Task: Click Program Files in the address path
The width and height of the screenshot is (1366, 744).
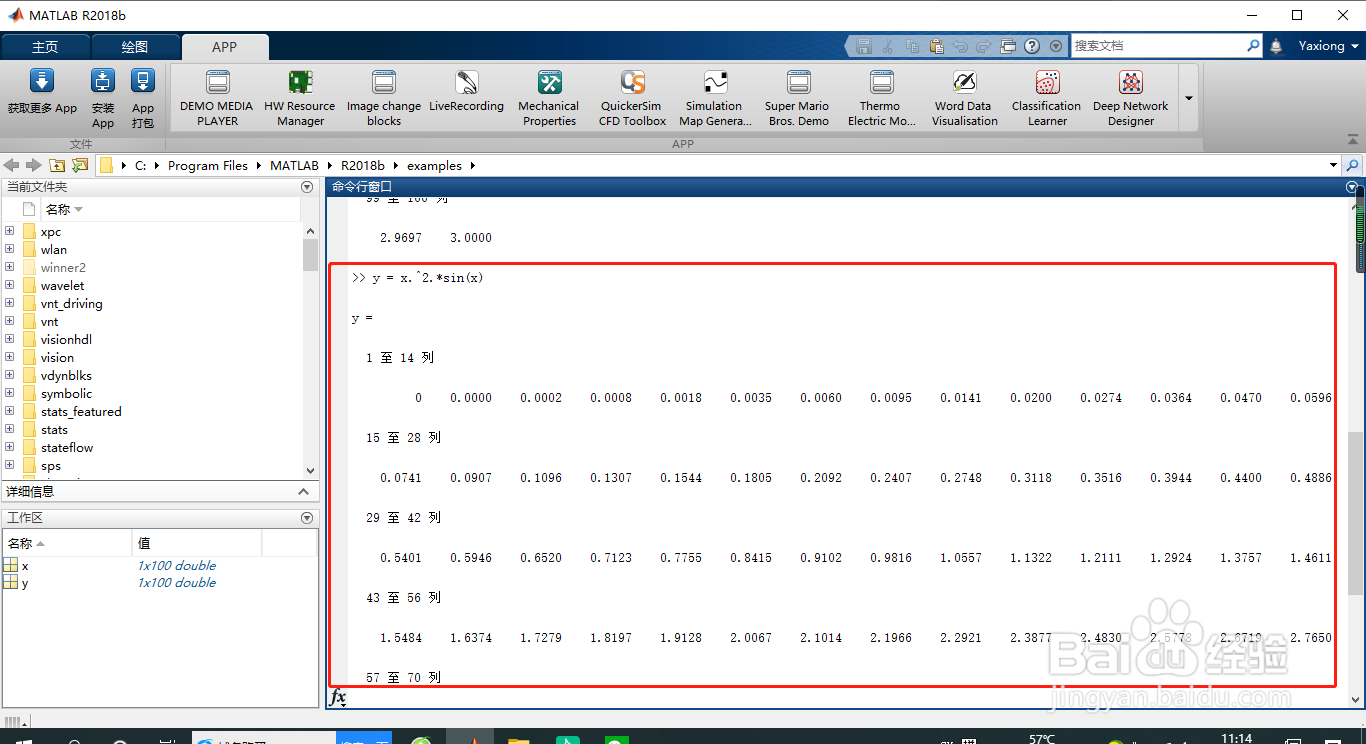Action: tap(208, 165)
